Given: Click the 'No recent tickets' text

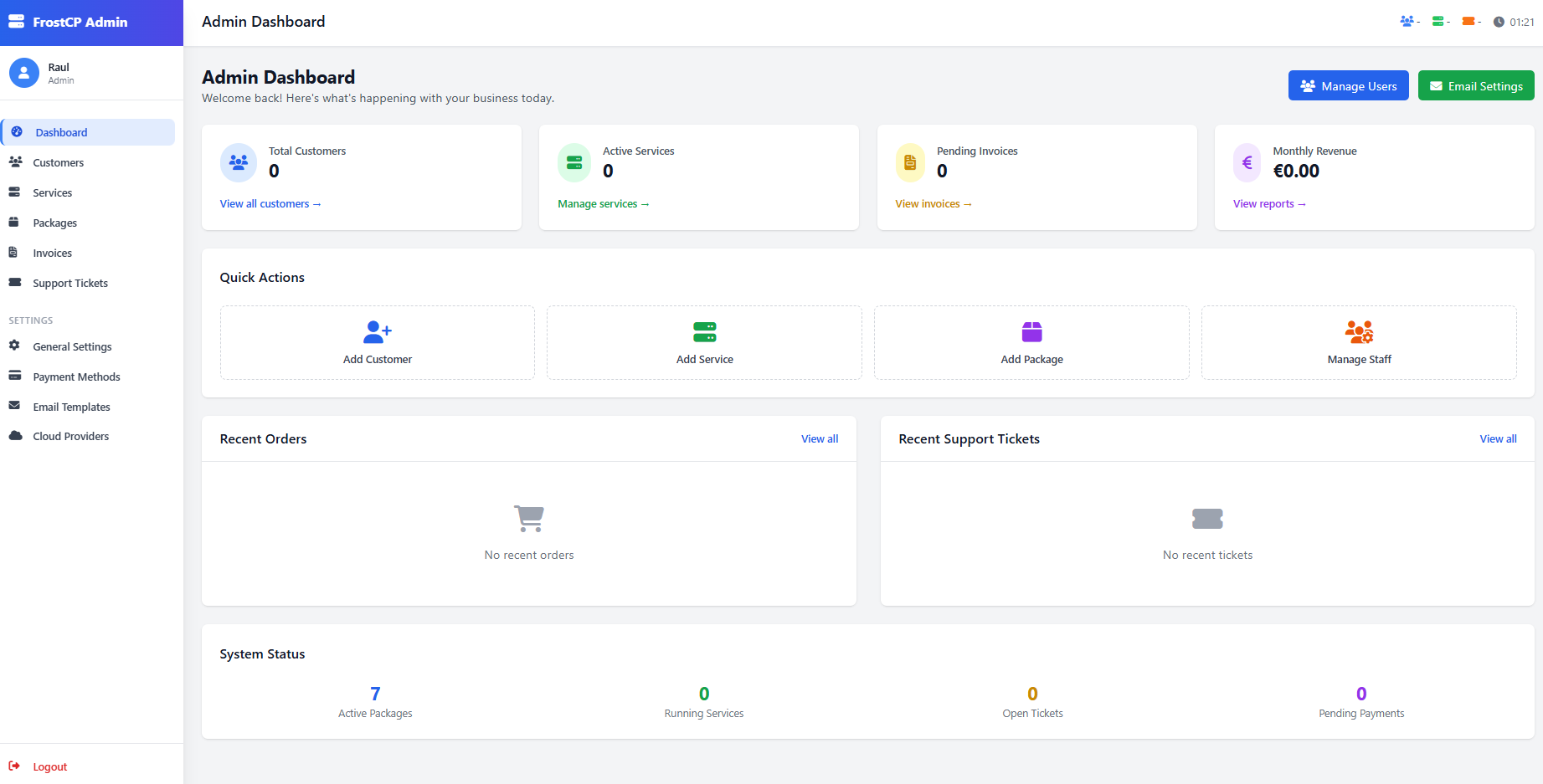Looking at the screenshot, I should [x=1207, y=555].
